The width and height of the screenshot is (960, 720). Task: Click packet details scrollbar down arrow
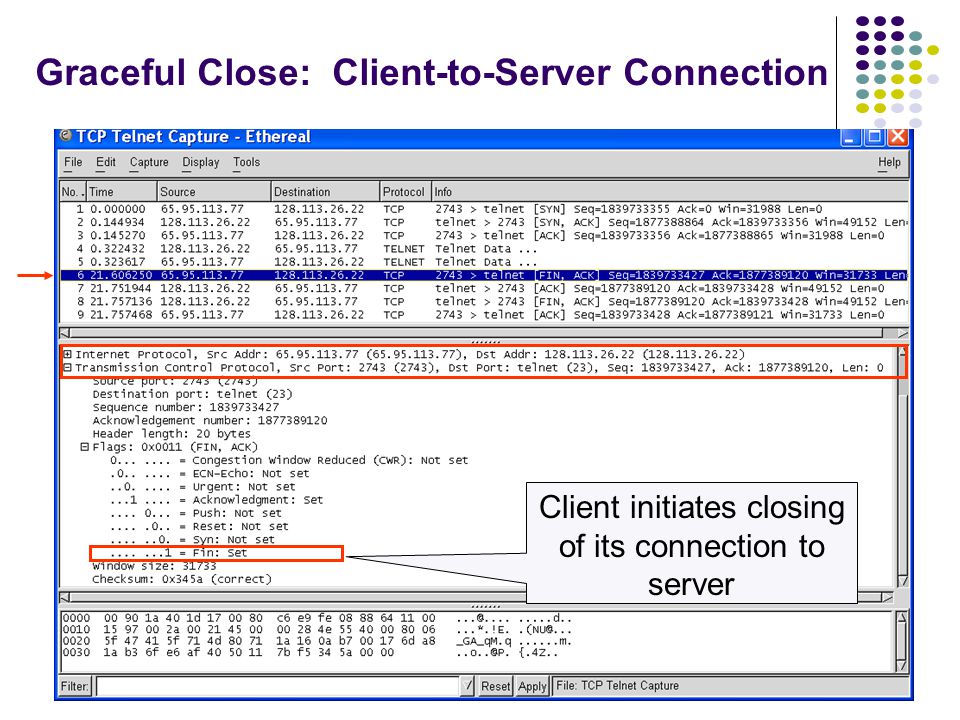902,580
